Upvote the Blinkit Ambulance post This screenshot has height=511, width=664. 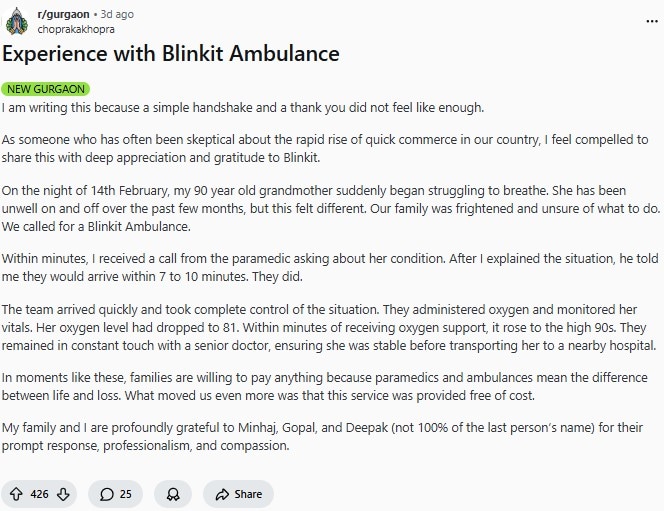coord(16,494)
